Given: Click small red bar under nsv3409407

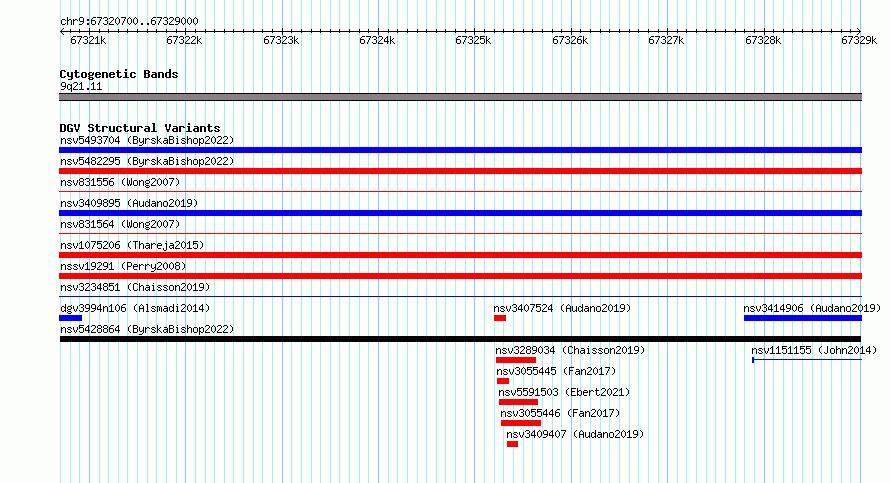Looking at the screenshot, I should tap(513, 444).
